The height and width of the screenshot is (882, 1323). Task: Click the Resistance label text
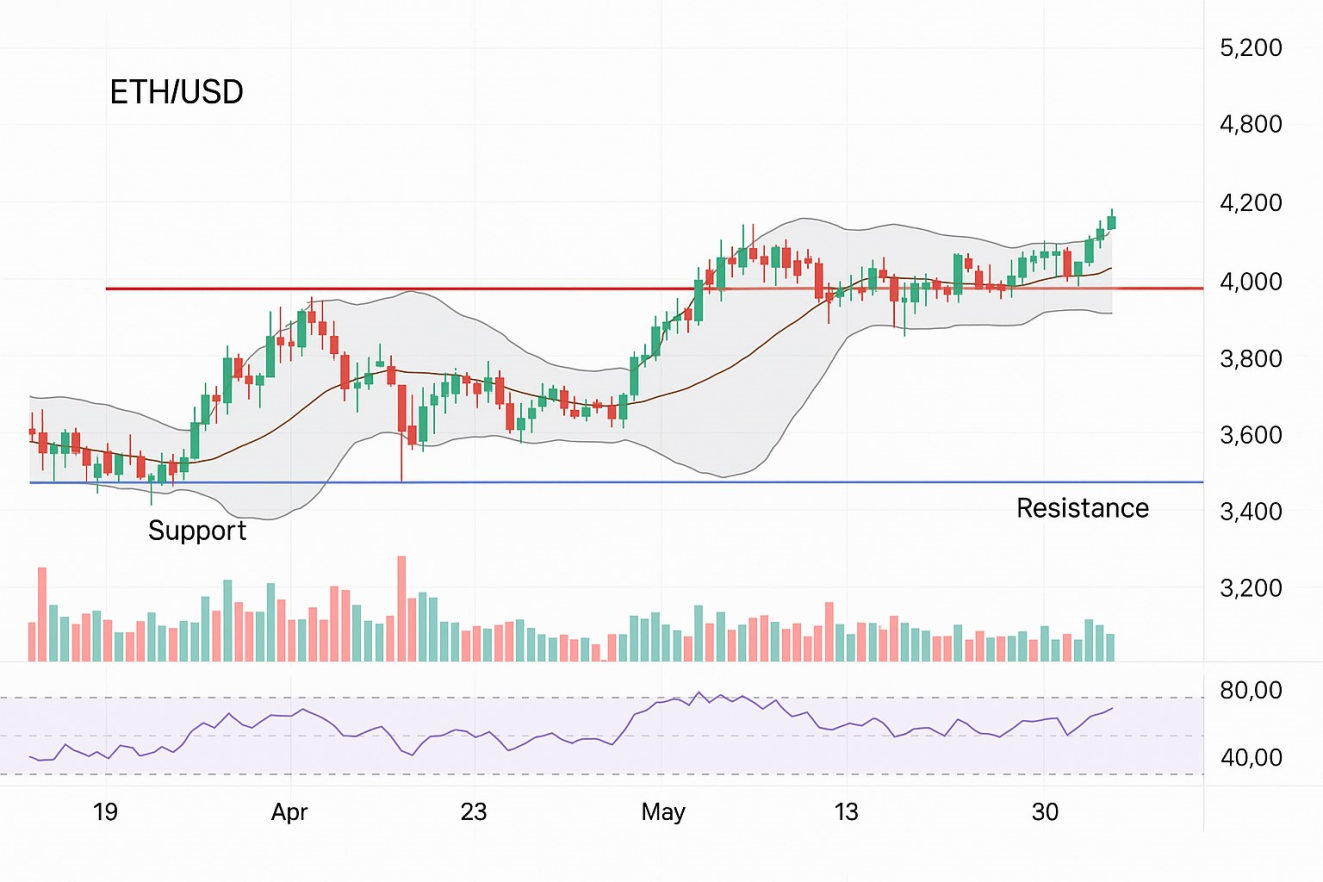1082,508
